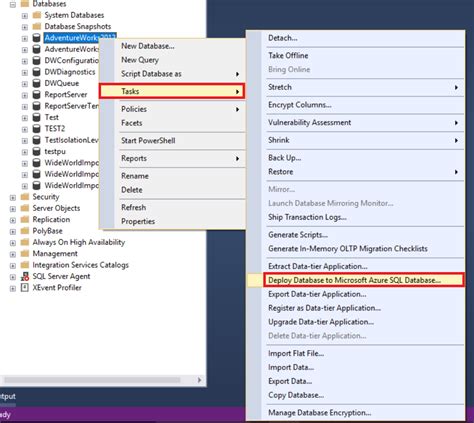The image size is (474, 423).
Task: Click the DWQueue database icon
Action: pos(37,83)
